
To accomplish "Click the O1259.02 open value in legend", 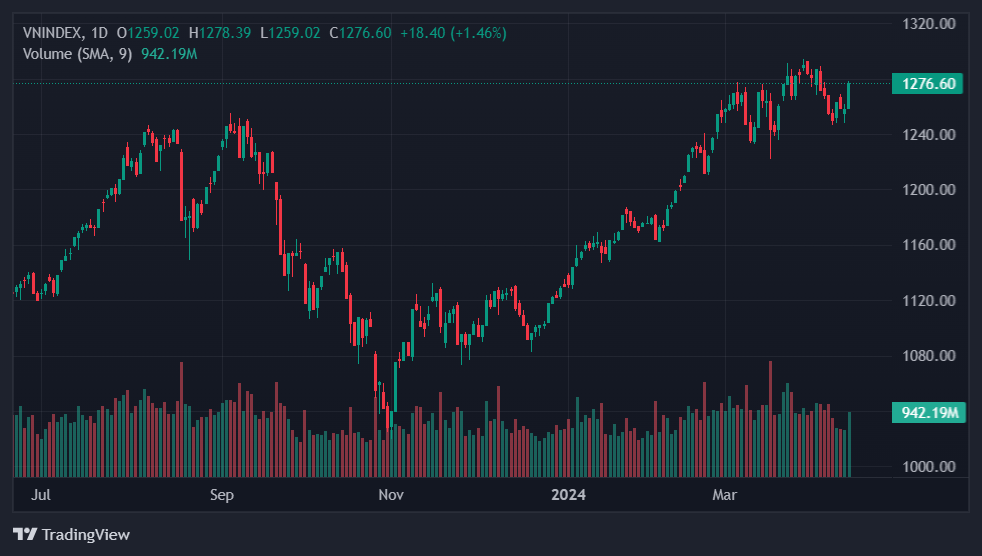I will click(x=149, y=33).
